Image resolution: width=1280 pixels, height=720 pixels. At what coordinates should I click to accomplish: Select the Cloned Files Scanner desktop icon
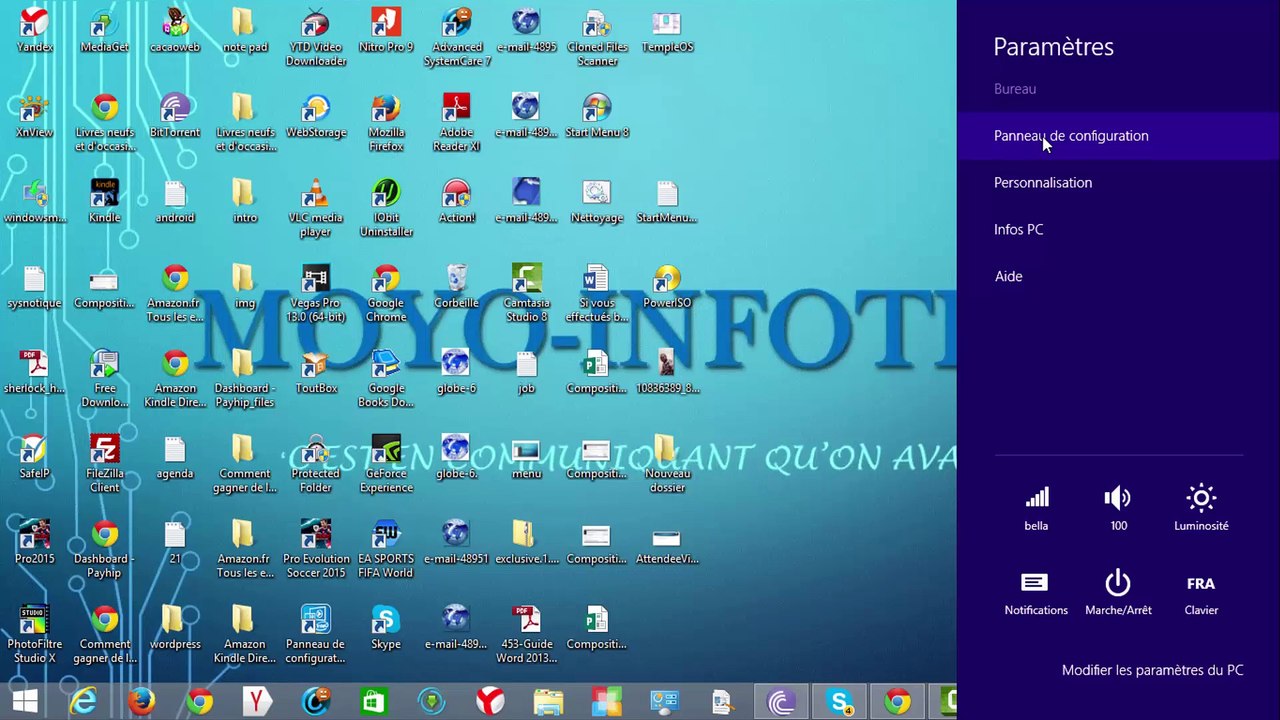coord(597,38)
